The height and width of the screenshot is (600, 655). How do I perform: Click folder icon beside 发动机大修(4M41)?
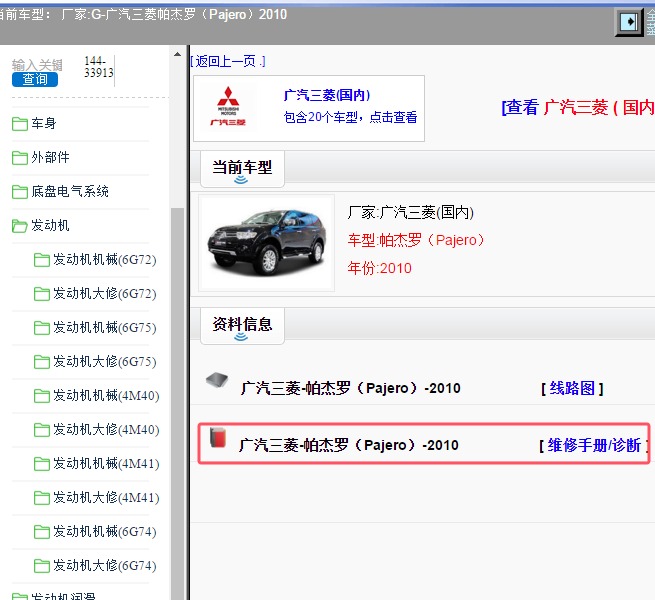(x=41, y=498)
